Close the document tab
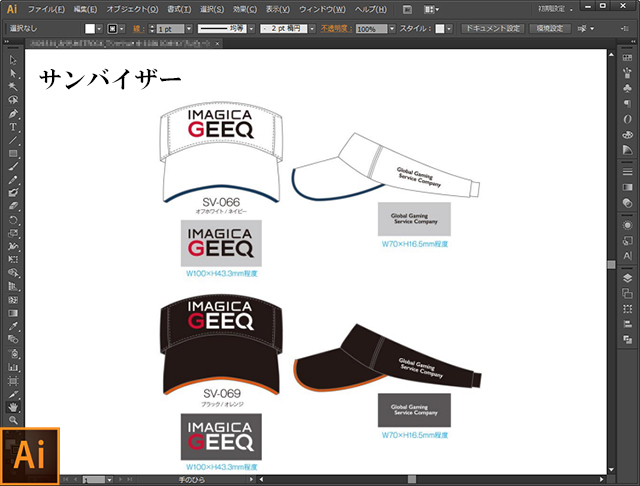Screen dimensions: 640x486 pyautogui.click(x=218, y=43)
